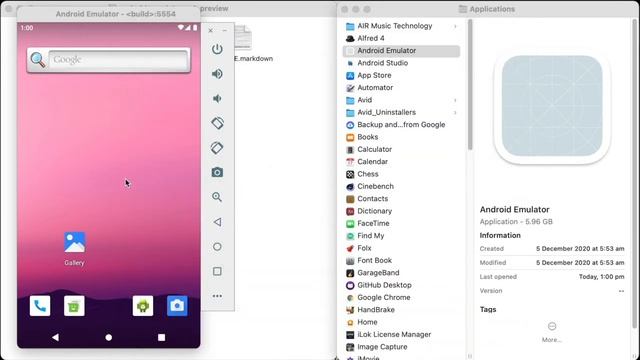This screenshot has height=360, width=640.
Task: Select Cinebench in Applications list
Action: pos(401,186)
